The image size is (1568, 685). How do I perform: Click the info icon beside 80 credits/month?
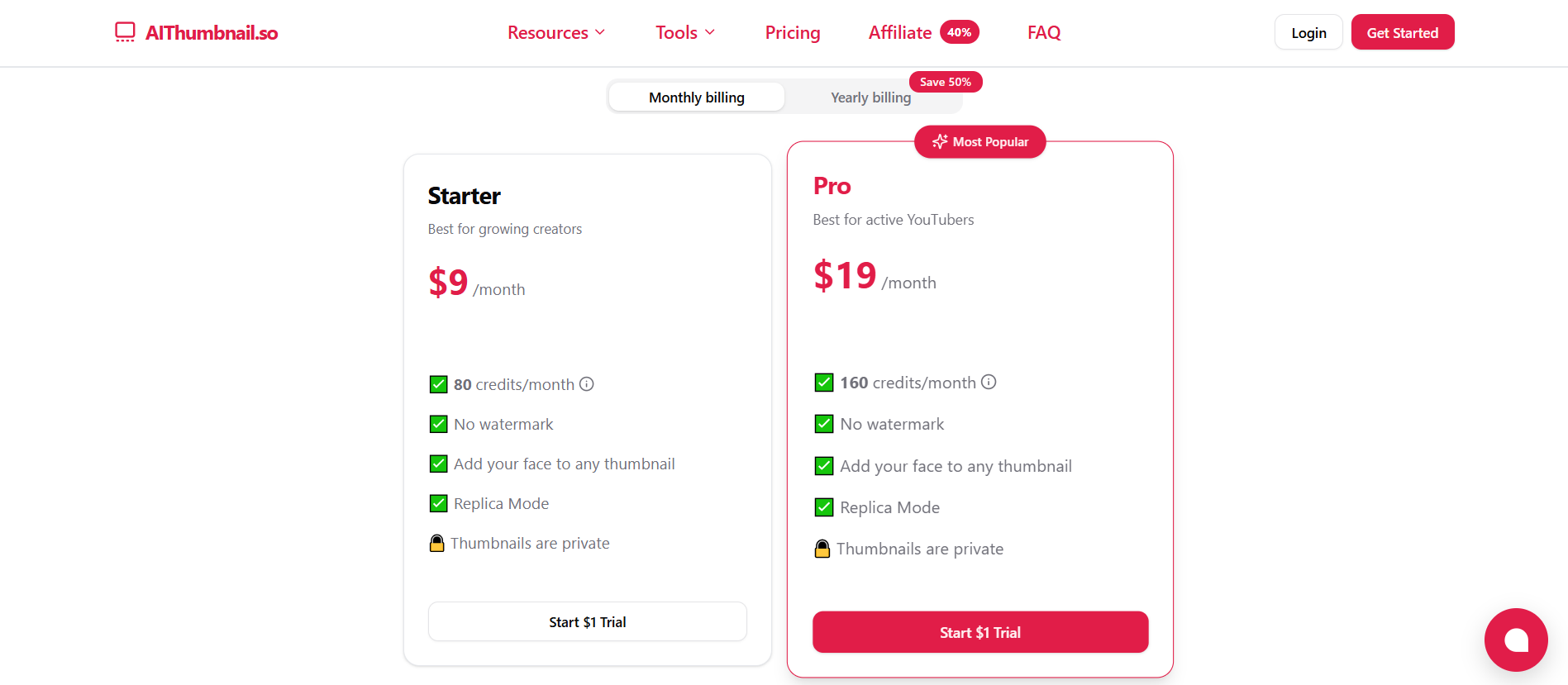pyautogui.click(x=586, y=383)
